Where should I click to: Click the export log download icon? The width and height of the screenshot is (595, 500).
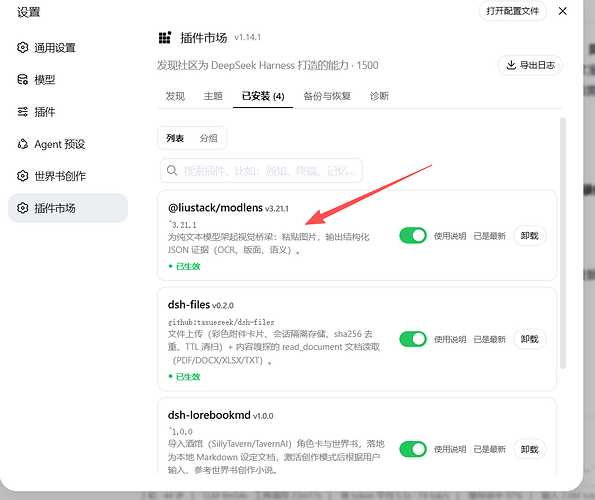(511, 65)
